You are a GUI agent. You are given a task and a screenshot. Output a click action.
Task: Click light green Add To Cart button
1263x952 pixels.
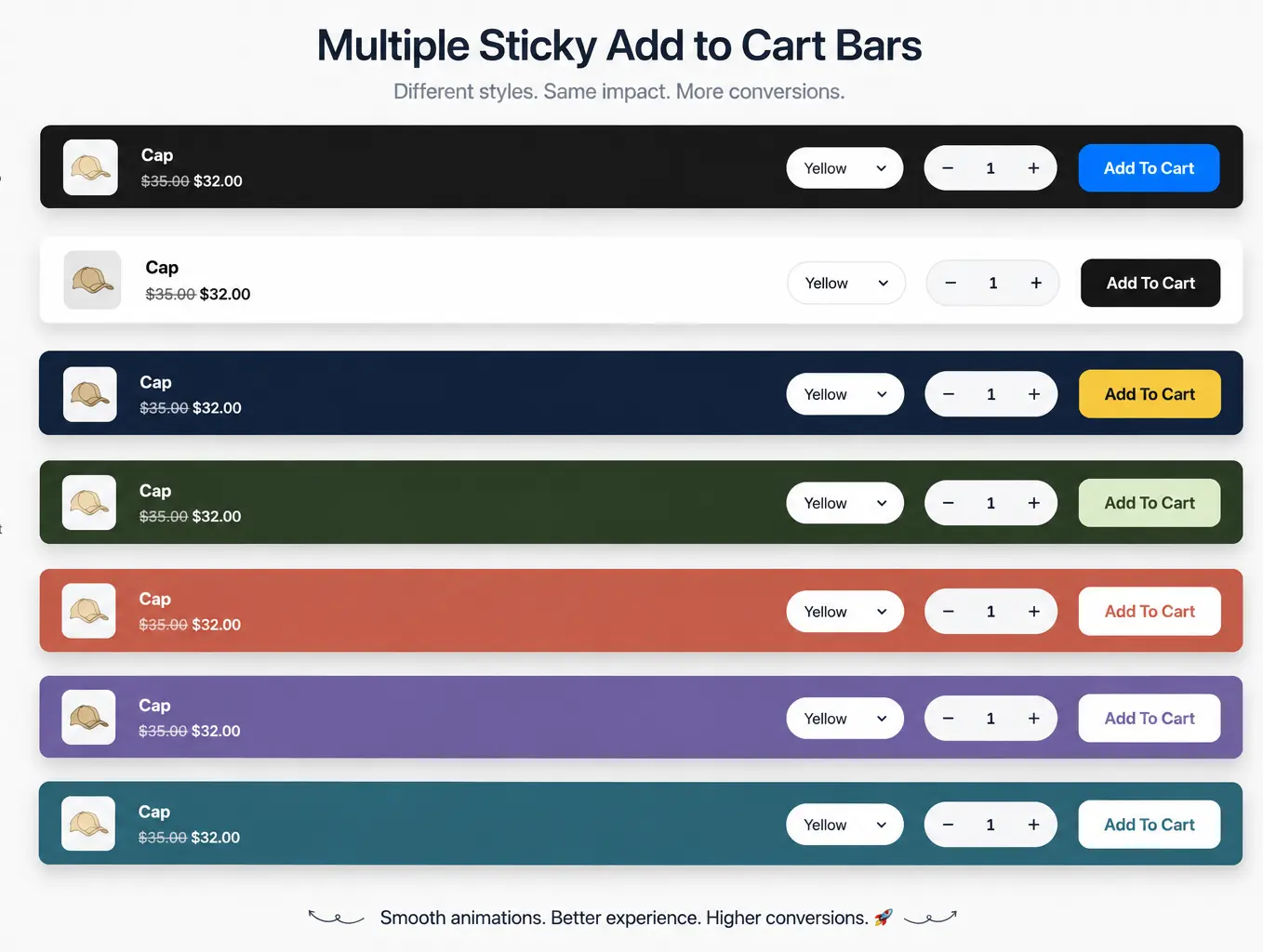coord(1150,503)
